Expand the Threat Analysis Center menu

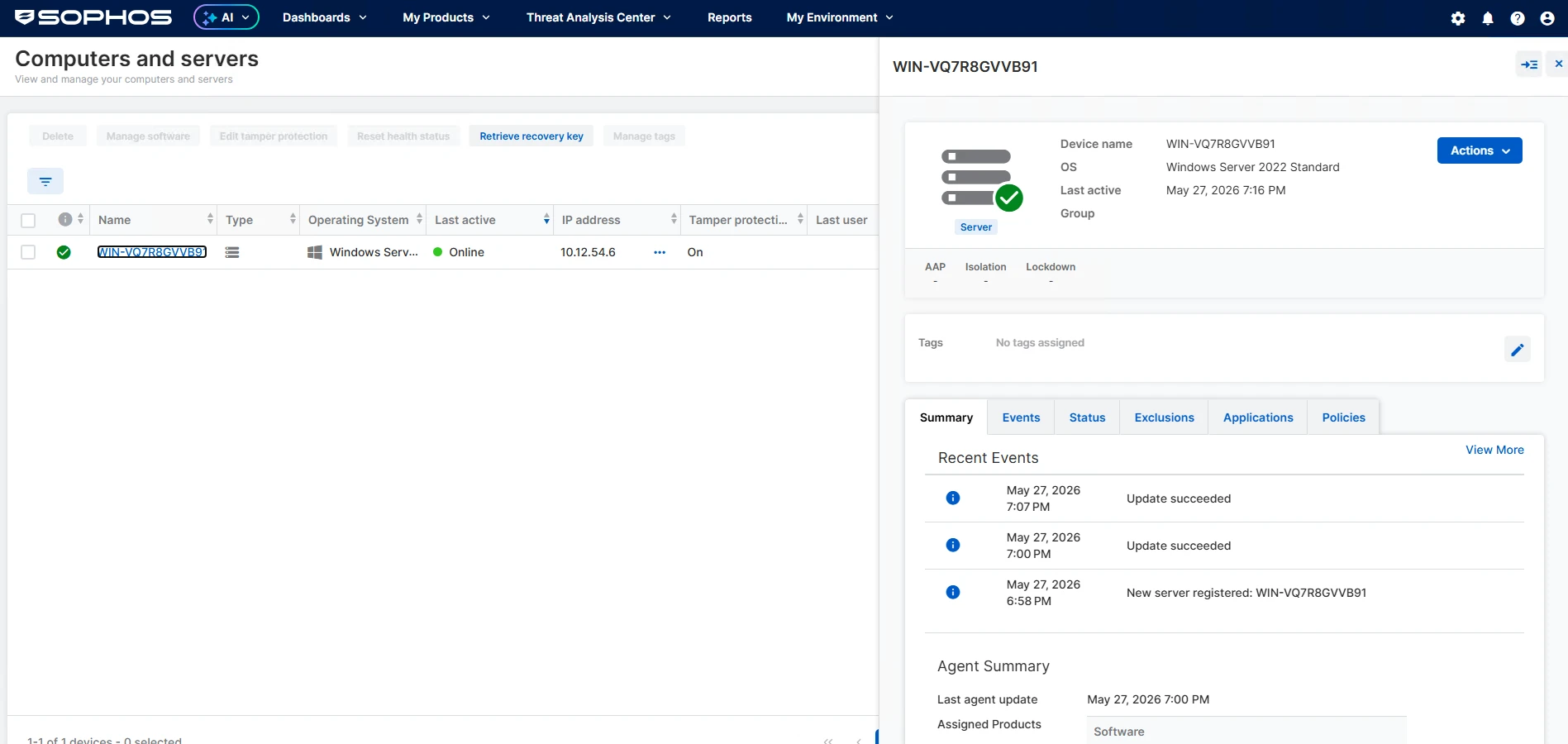tap(598, 17)
